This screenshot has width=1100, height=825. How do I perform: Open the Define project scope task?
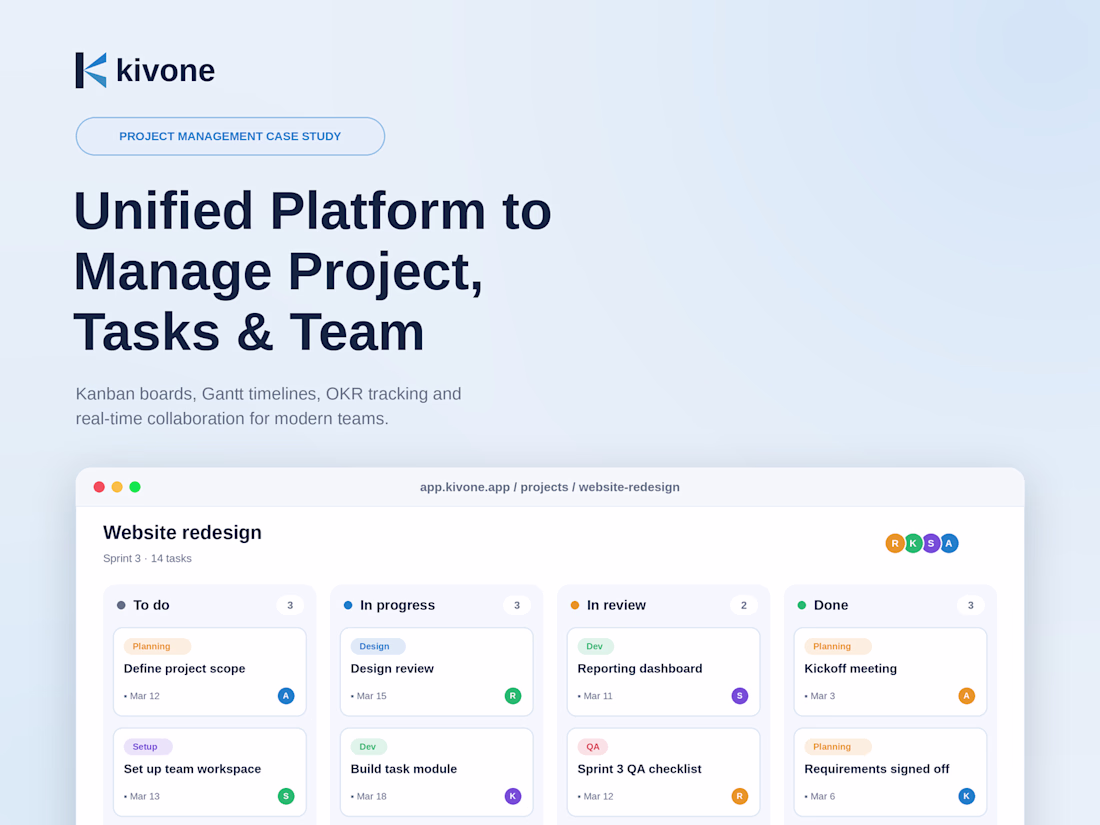(x=210, y=671)
